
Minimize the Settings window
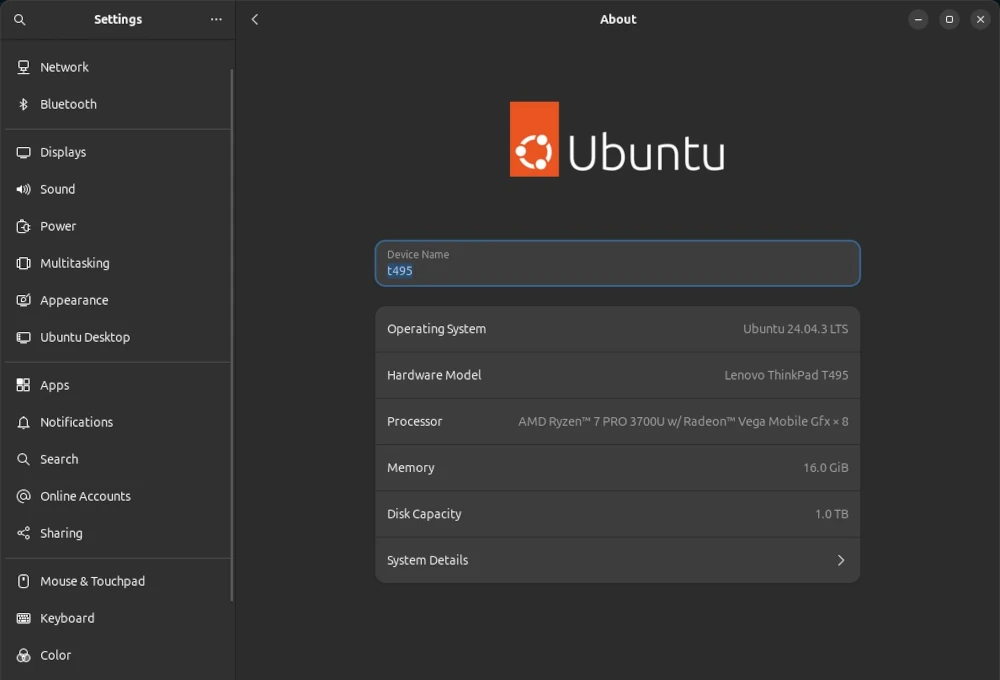(x=918, y=20)
